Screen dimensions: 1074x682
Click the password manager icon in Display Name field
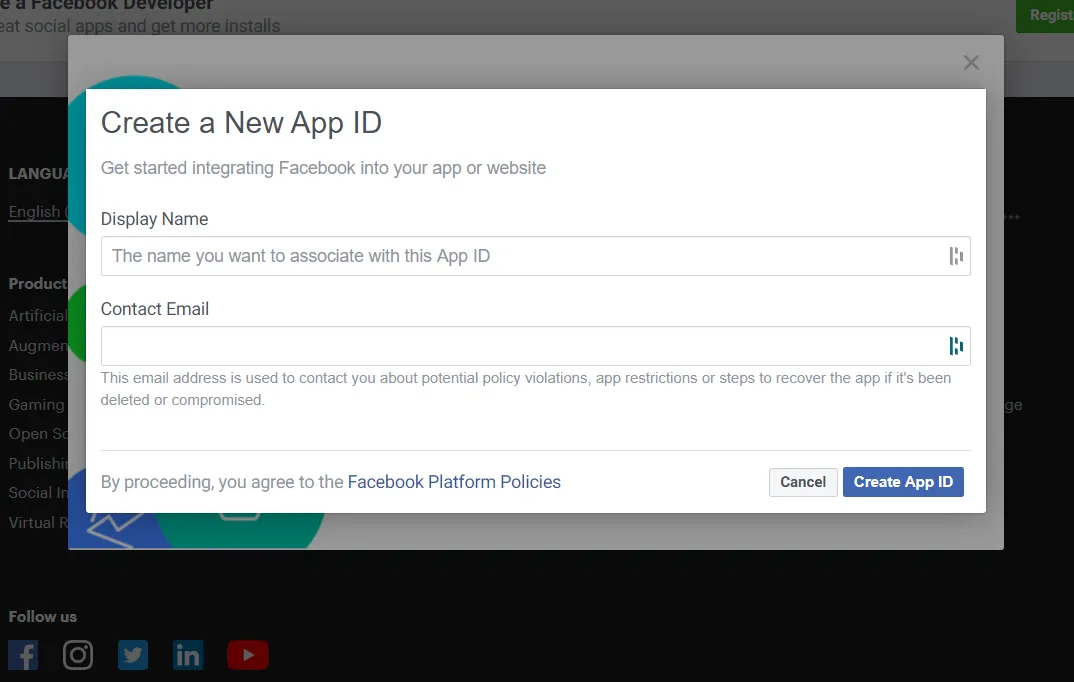pyautogui.click(x=956, y=256)
